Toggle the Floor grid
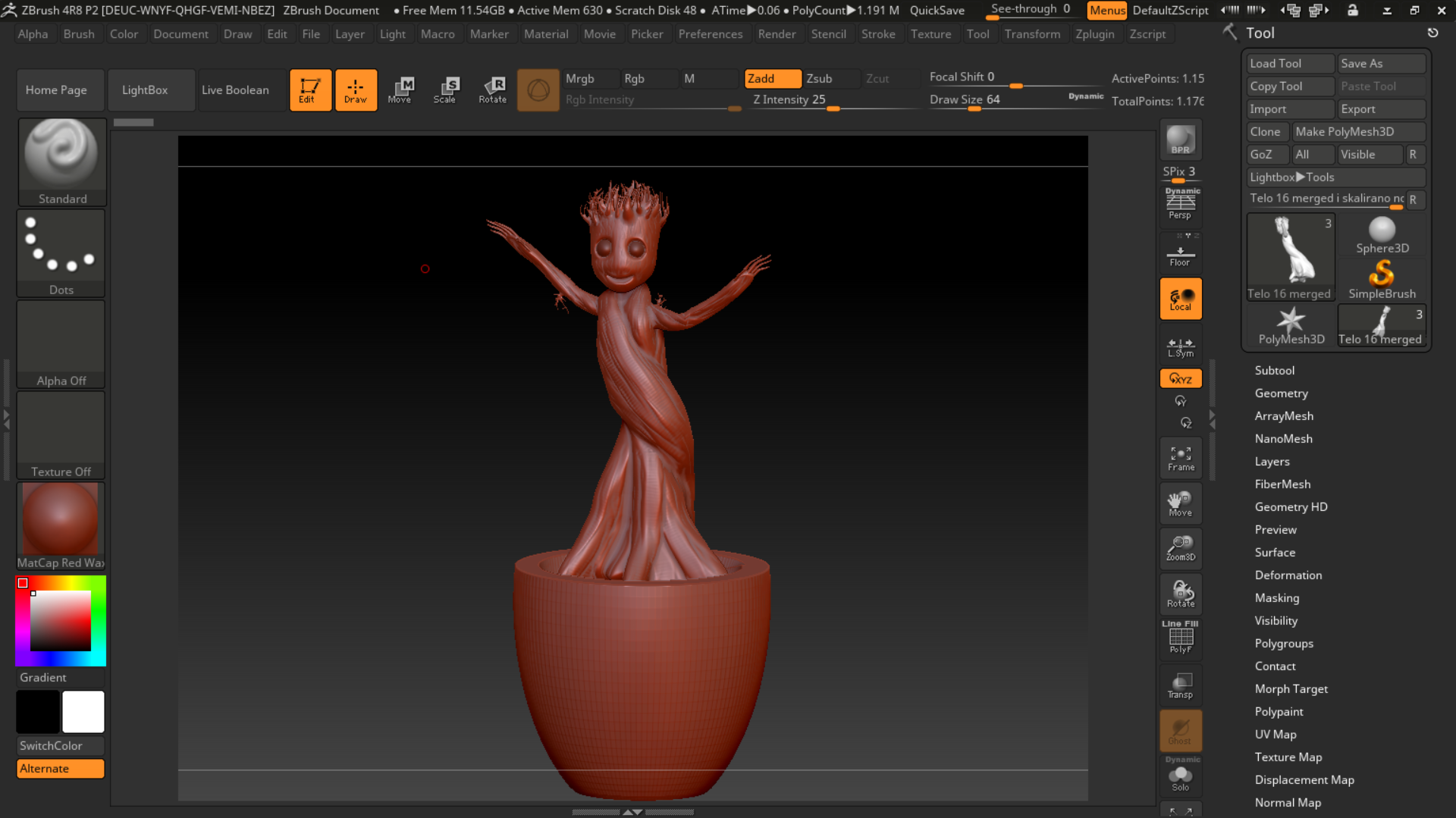This screenshot has height=818, width=1456. pos(1180,252)
